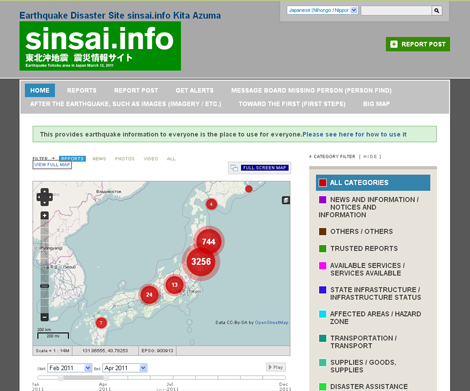This screenshot has height=391, width=470.
Task: Open the Reports menu item
Action: [x=81, y=90]
